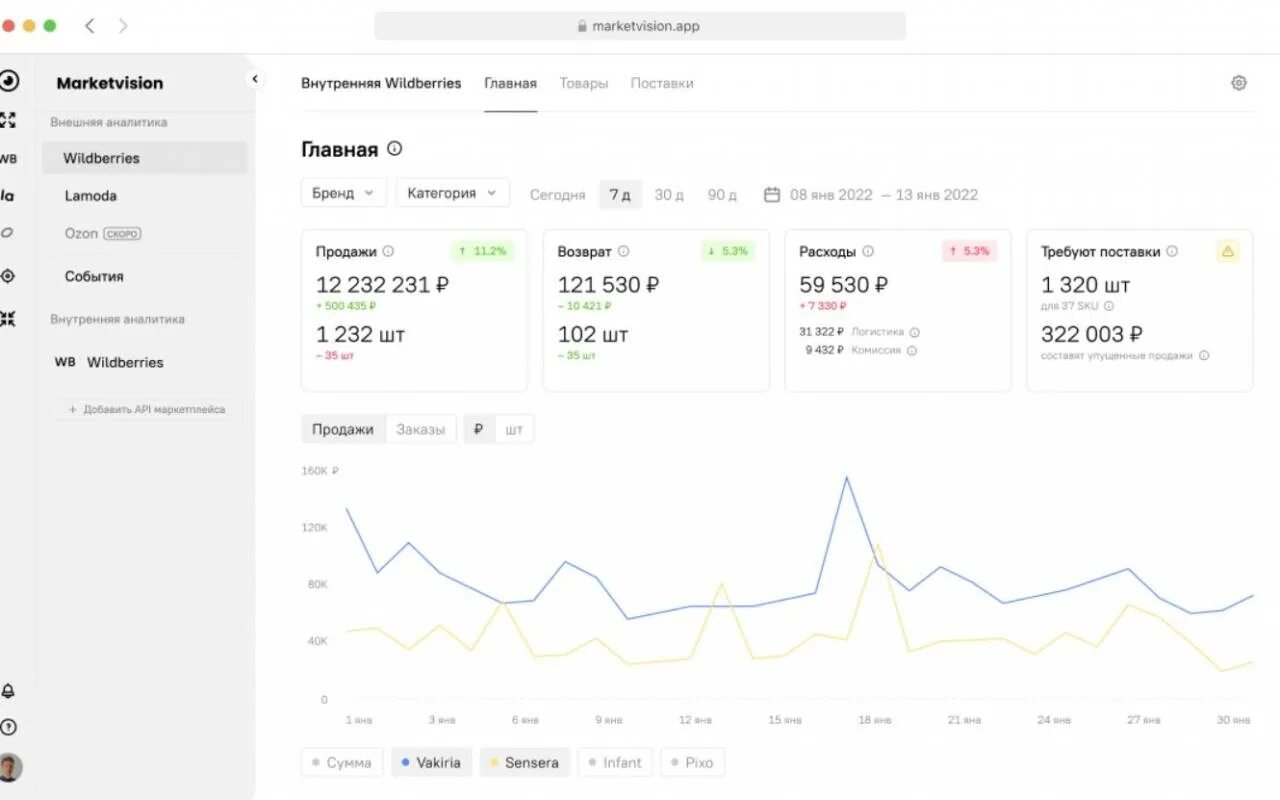Click info icon next to упущенные продажи
Viewport: 1280px width, 800px height.
(1204, 355)
